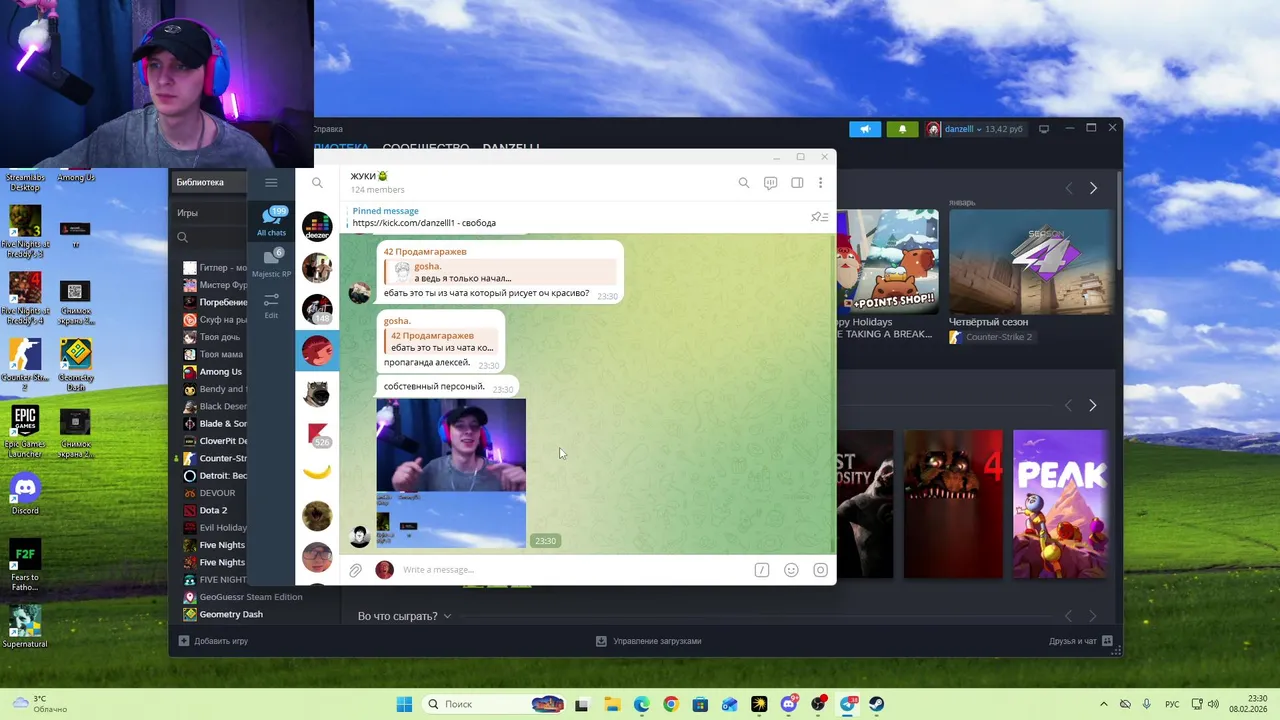Click sender name 42 Продамгаражев
Viewport: 1280px width, 720px height.
click(425, 252)
